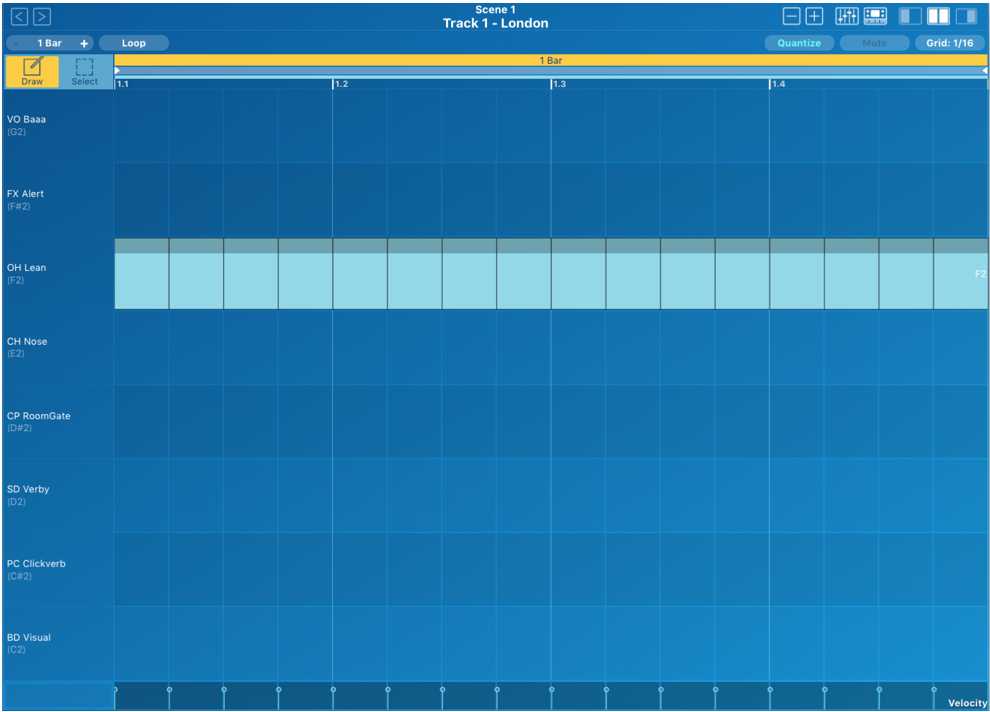
Task: Toggle the Loop button
Action: 134,43
